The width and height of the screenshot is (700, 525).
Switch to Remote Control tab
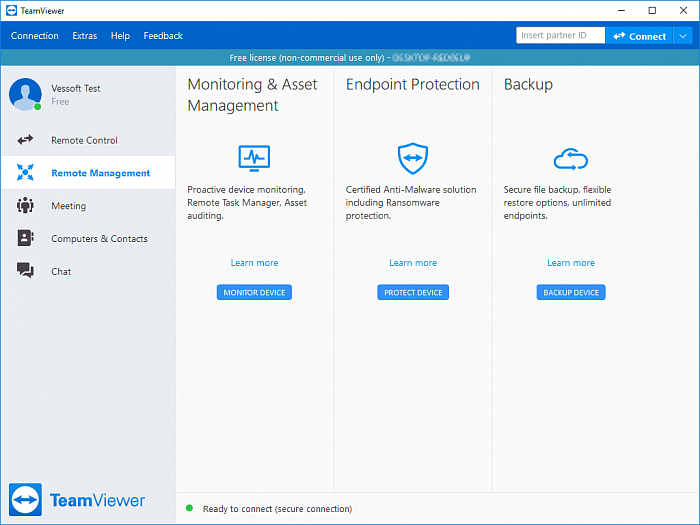[88, 140]
